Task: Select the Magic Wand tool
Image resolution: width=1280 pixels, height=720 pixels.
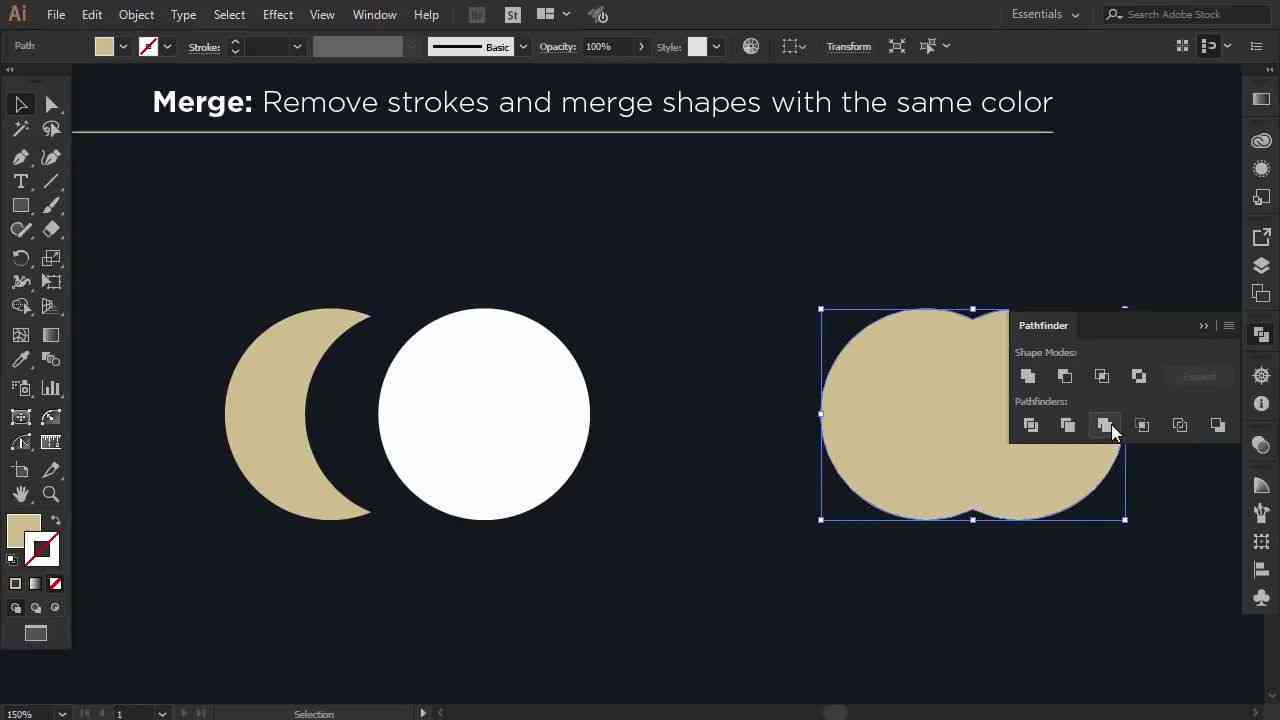Action: [21, 129]
